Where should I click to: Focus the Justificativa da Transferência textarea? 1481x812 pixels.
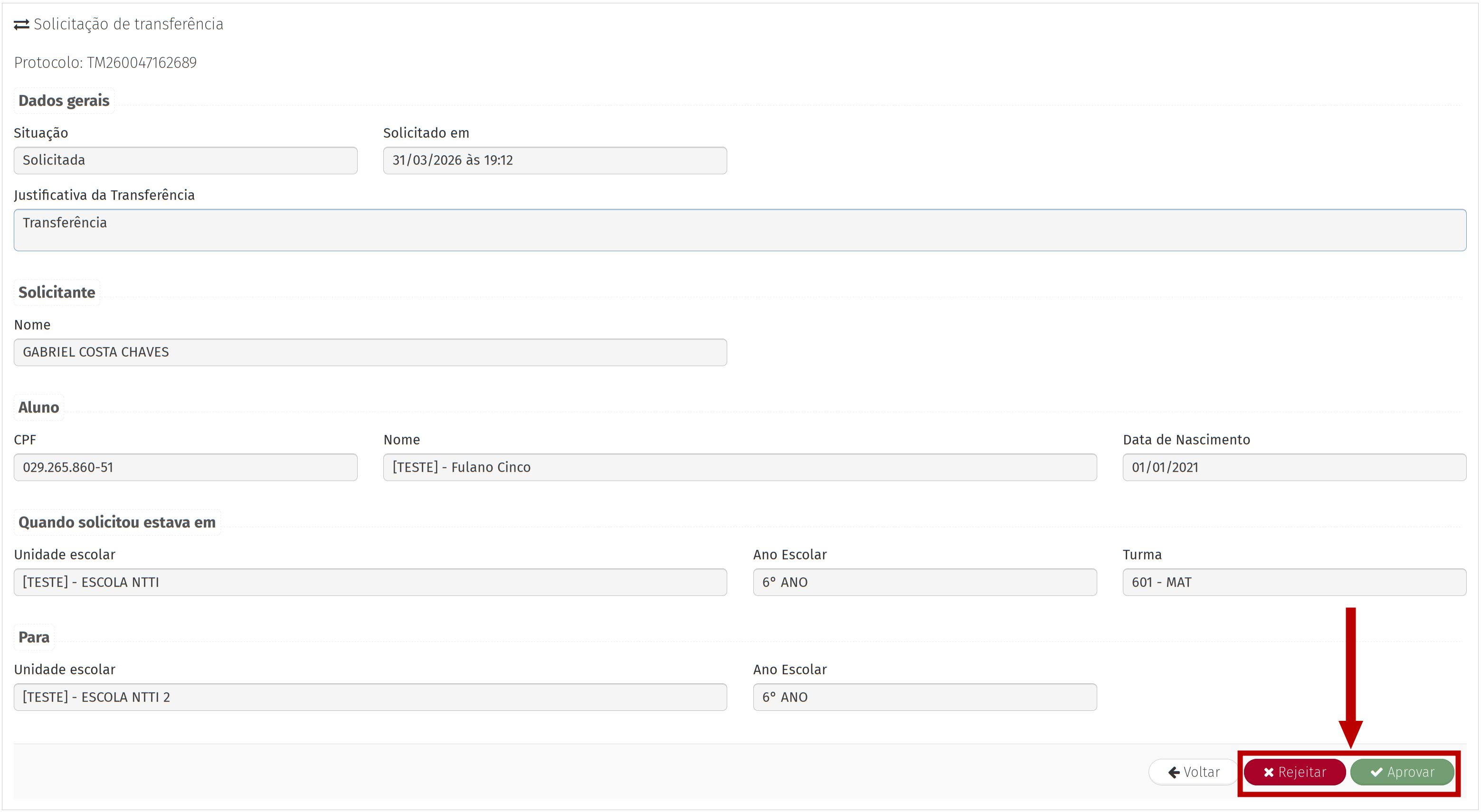coord(740,230)
